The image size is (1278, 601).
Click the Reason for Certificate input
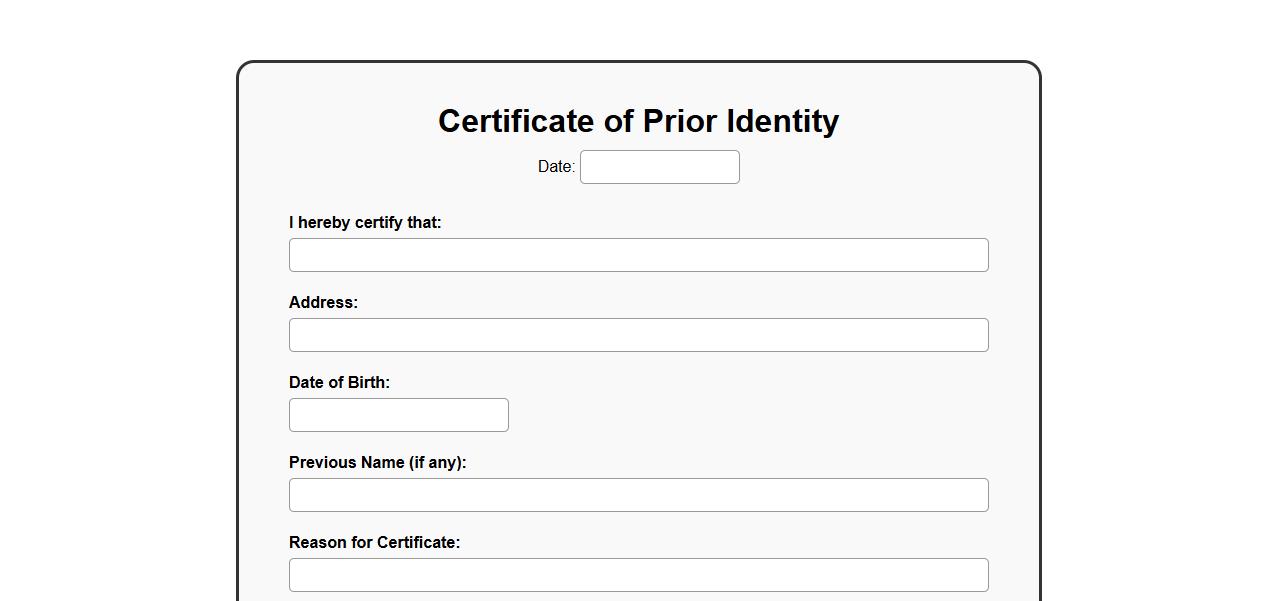pos(638,575)
